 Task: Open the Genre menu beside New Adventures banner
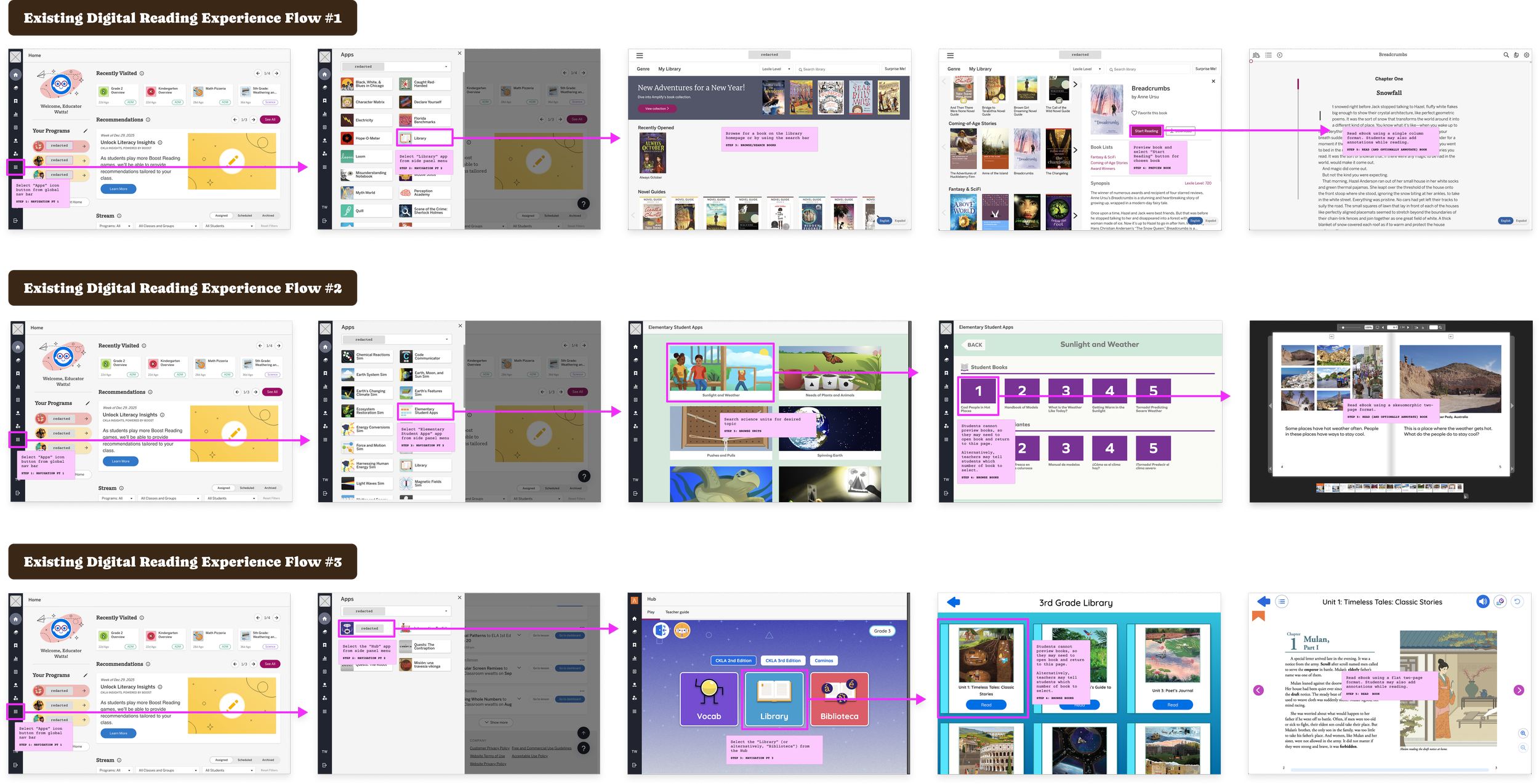click(643, 69)
